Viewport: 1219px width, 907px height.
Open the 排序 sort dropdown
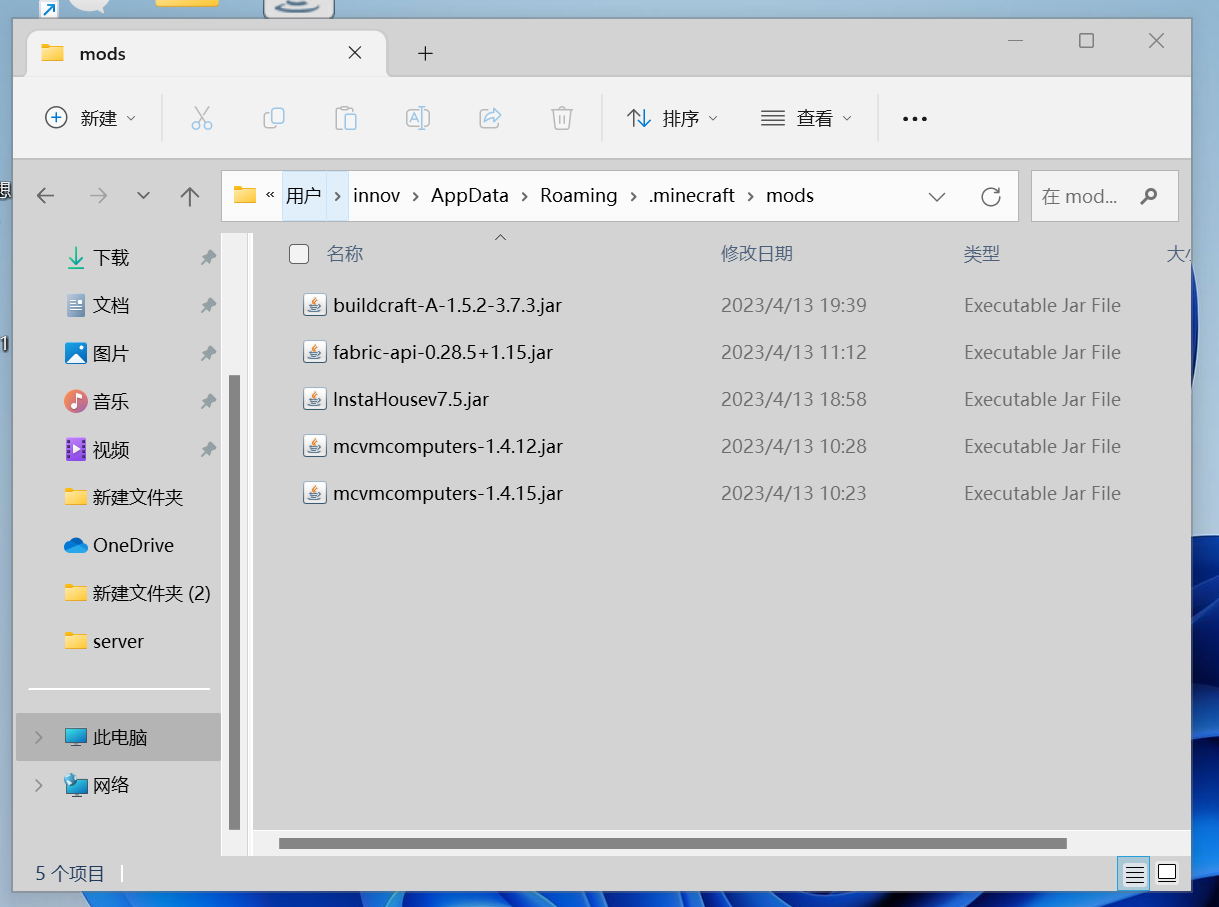click(672, 118)
